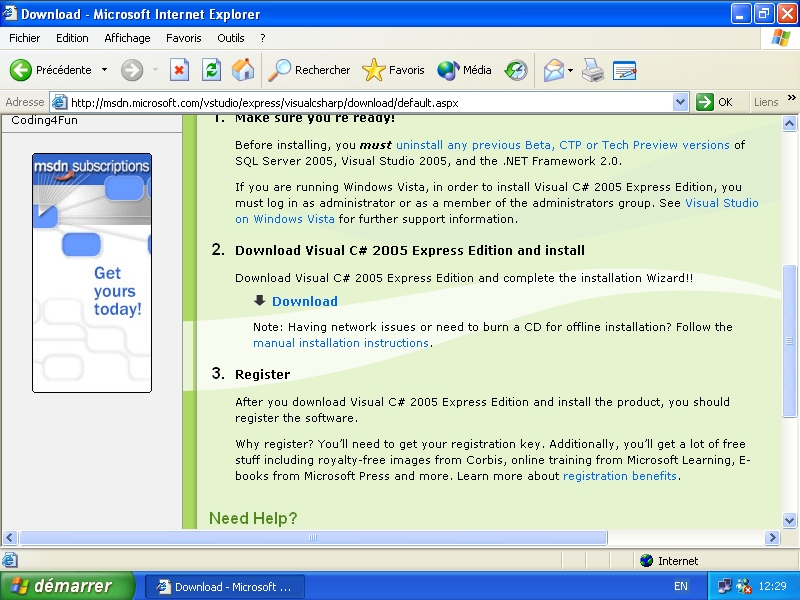Image resolution: width=800 pixels, height=600 pixels.
Task: Open the Rechercher search tool
Action: point(309,70)
